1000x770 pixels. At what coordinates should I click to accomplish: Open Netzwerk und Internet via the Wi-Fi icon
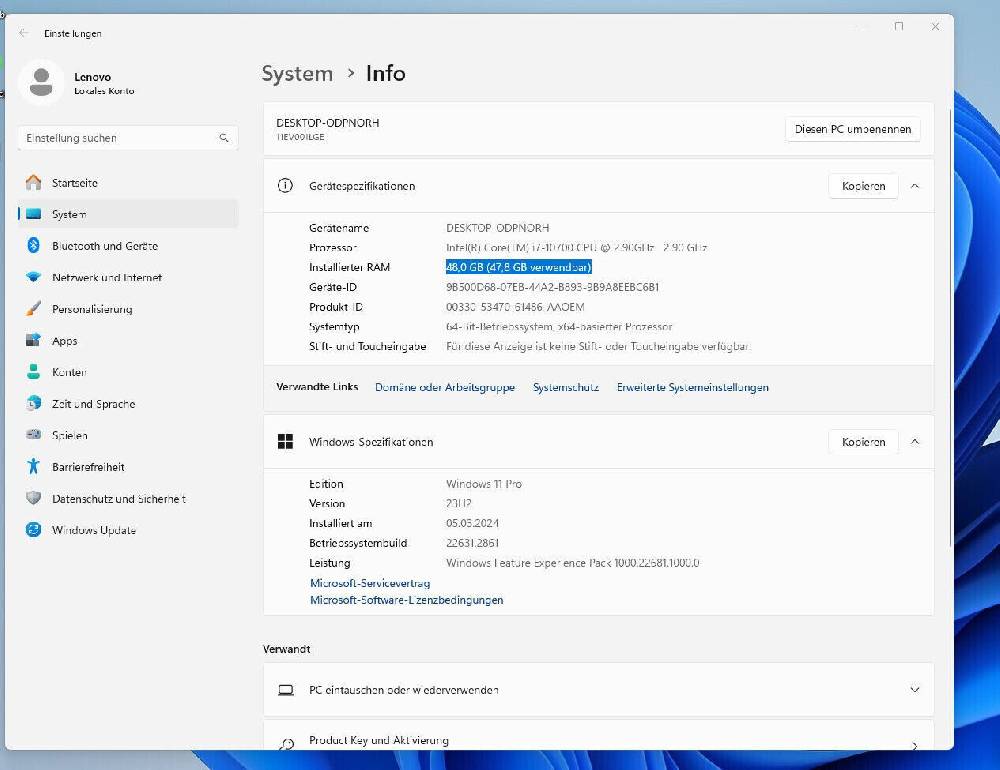(x=34, y=278)
